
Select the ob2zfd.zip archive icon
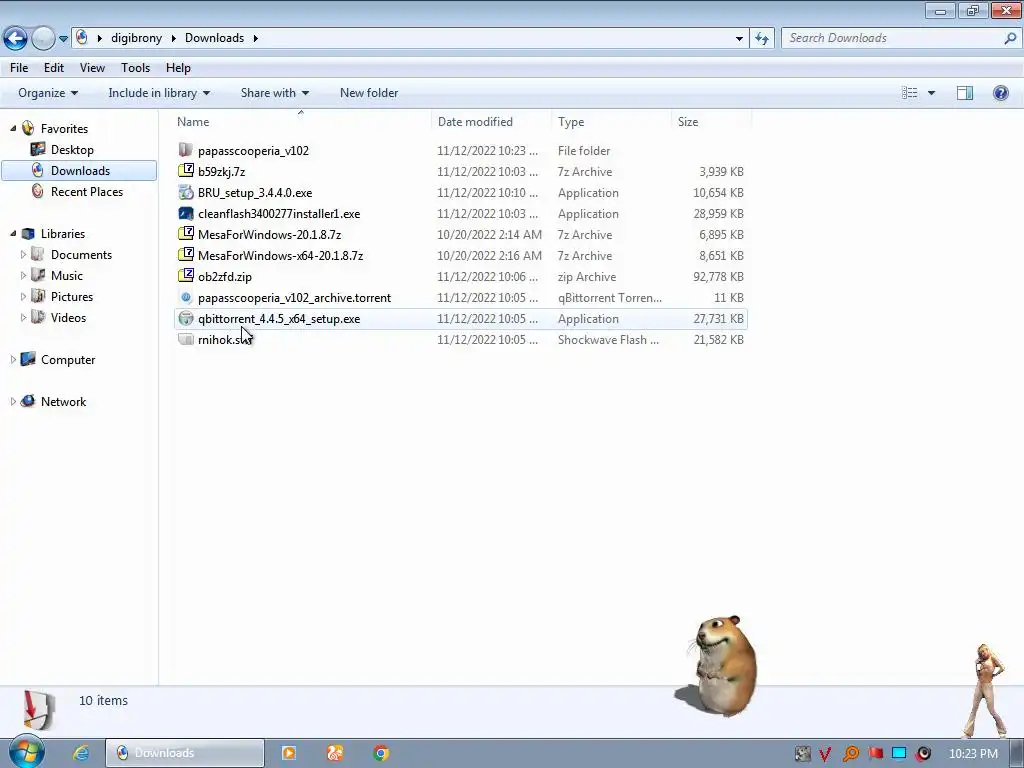point(186,276)
